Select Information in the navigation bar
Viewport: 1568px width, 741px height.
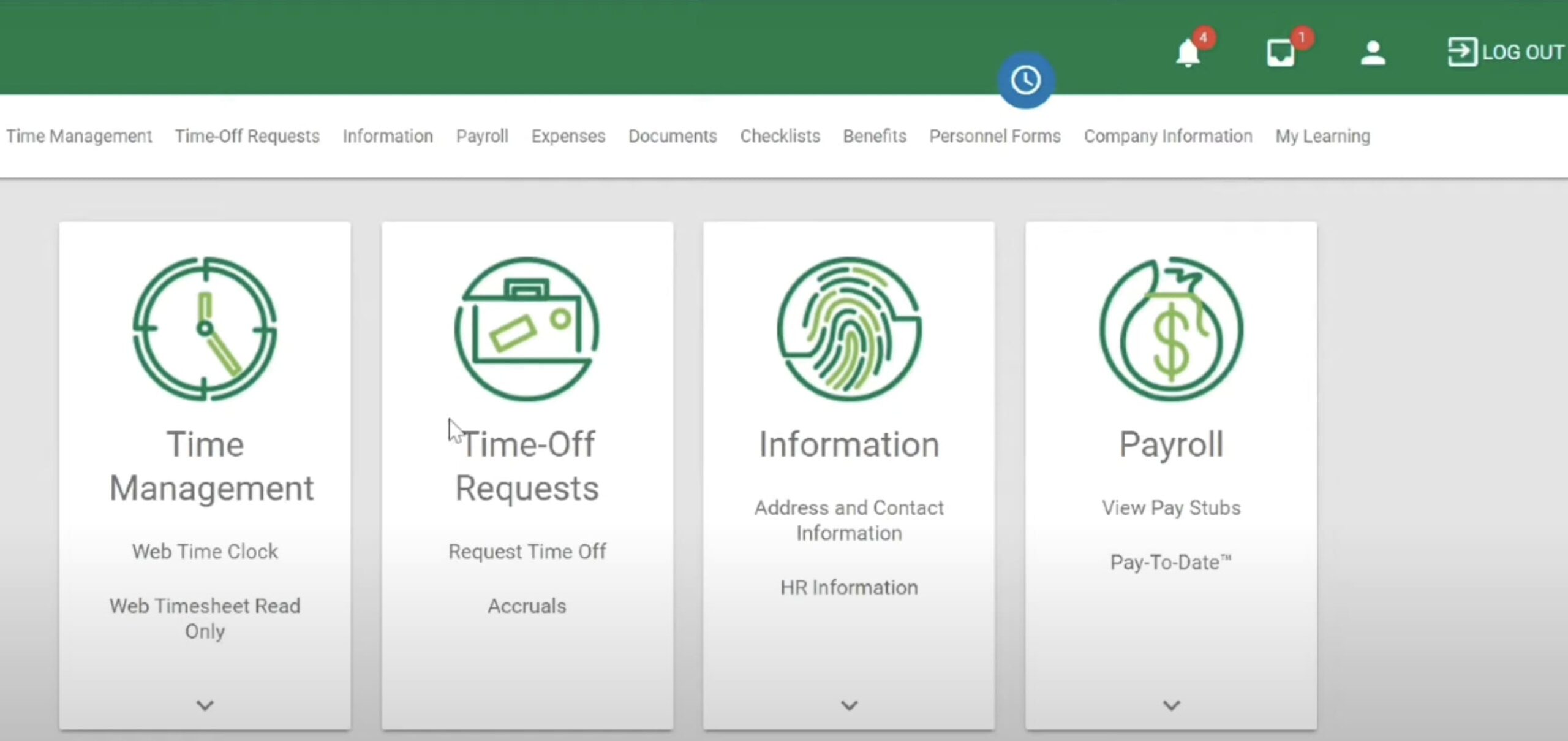coord(388,136)
